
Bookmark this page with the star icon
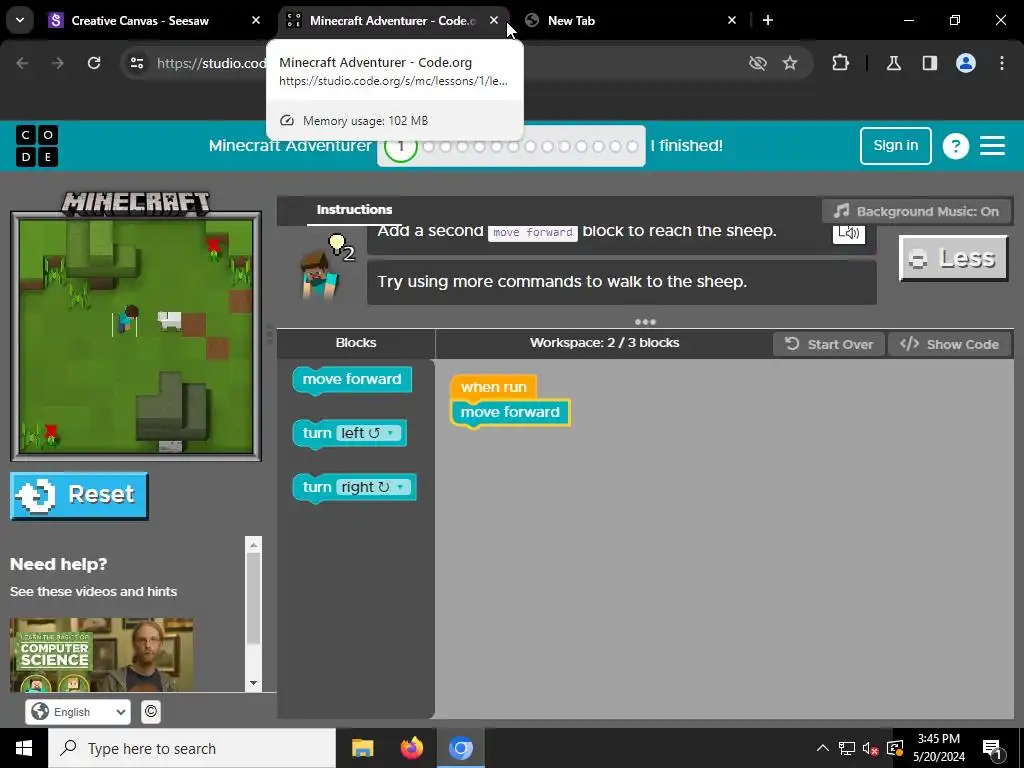pyautogui.click(x=790, y=63)
